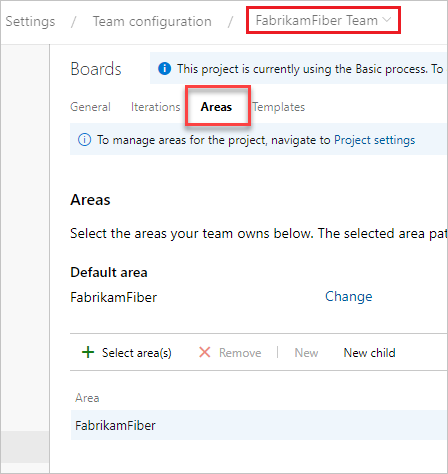
Task: Click the FabrikamFiber default area name
Action: tap(114, 297)
